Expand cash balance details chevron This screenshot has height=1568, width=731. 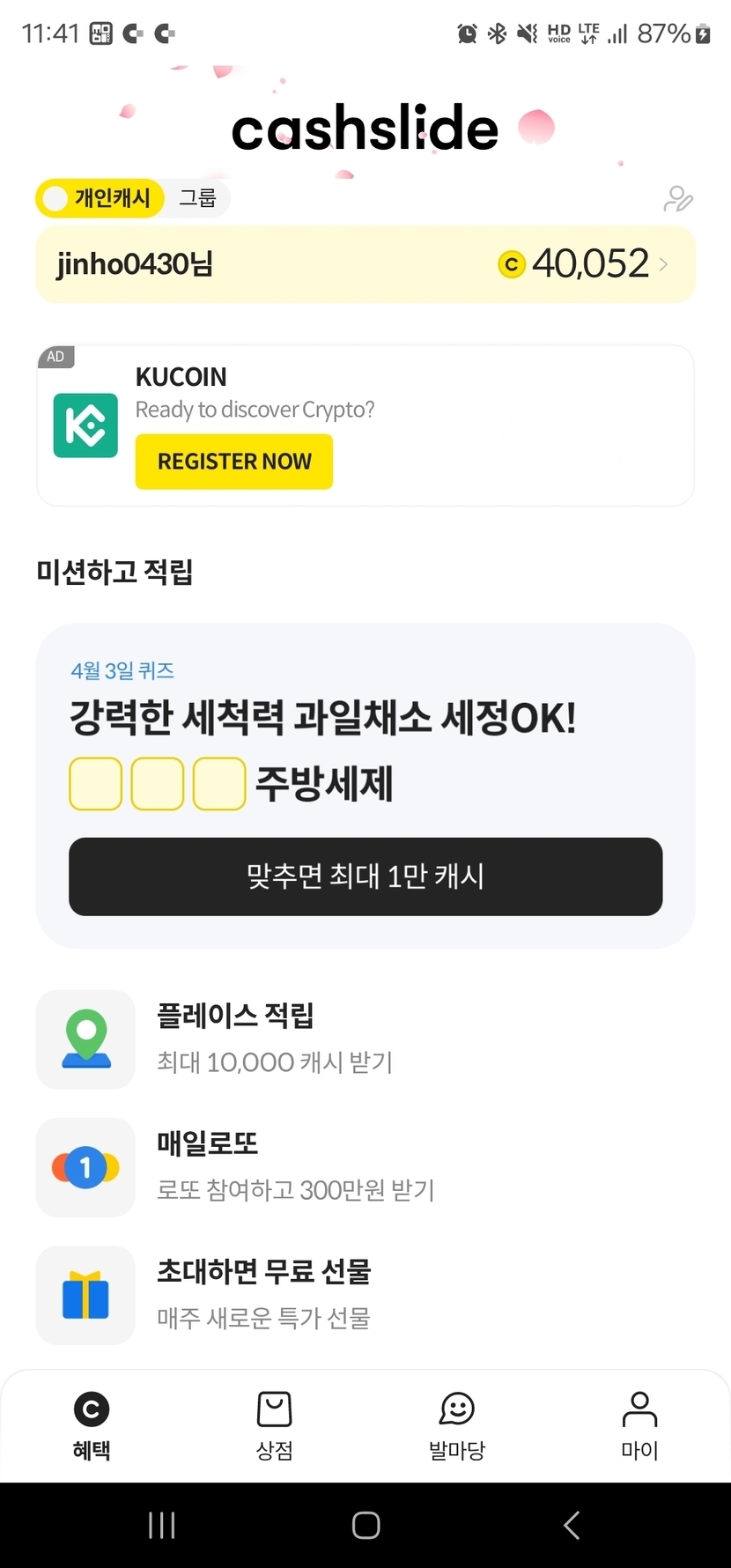[x=663, y=264]
